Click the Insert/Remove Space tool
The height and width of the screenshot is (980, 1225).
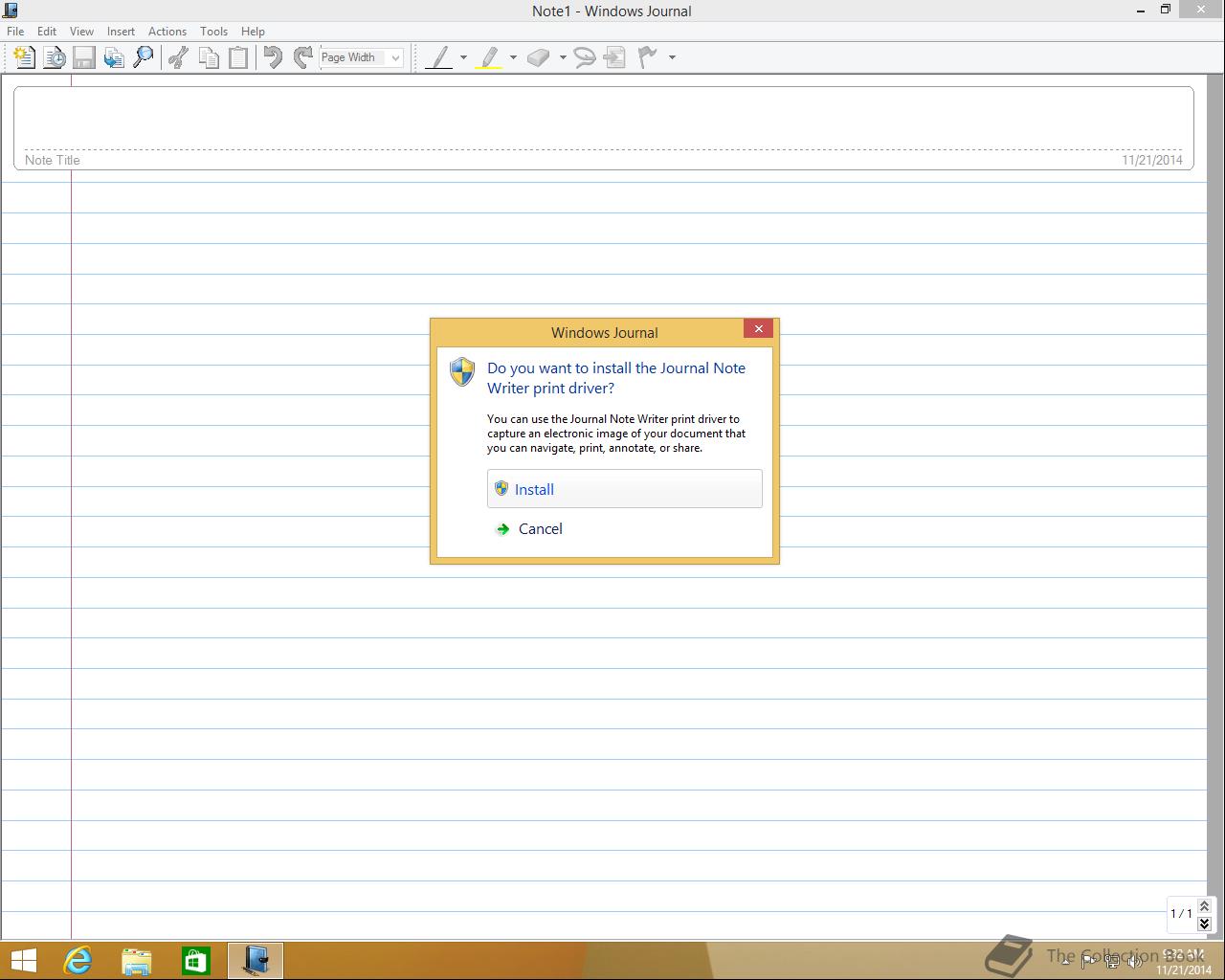point(615,57)
